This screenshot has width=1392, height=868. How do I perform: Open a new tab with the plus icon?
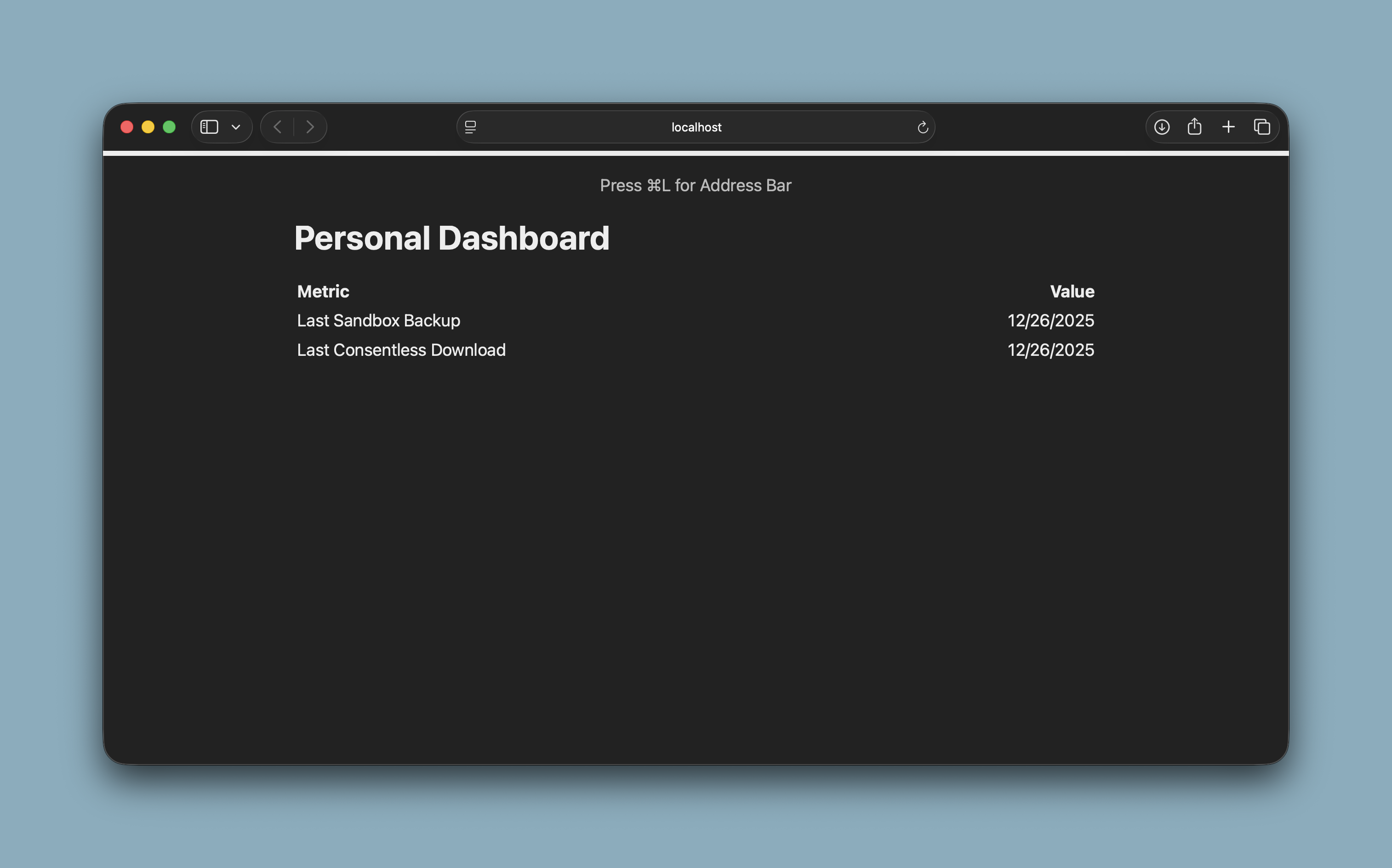click(1228, 127)
